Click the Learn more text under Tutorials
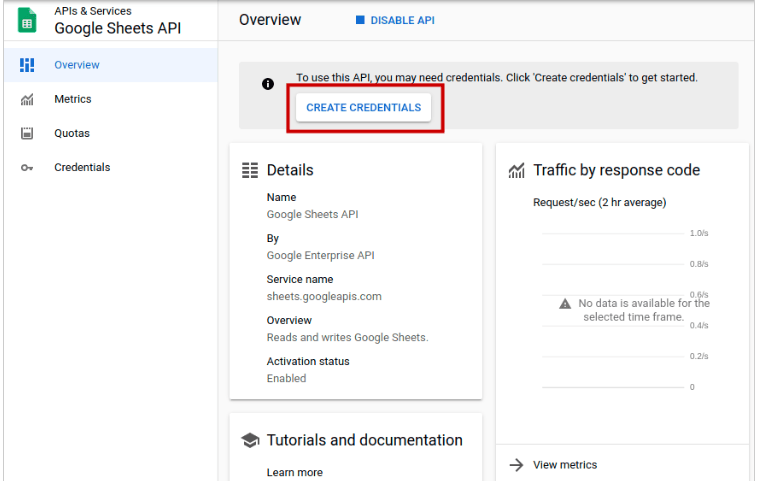Screen dimensions: 765x481 point(295,472)
